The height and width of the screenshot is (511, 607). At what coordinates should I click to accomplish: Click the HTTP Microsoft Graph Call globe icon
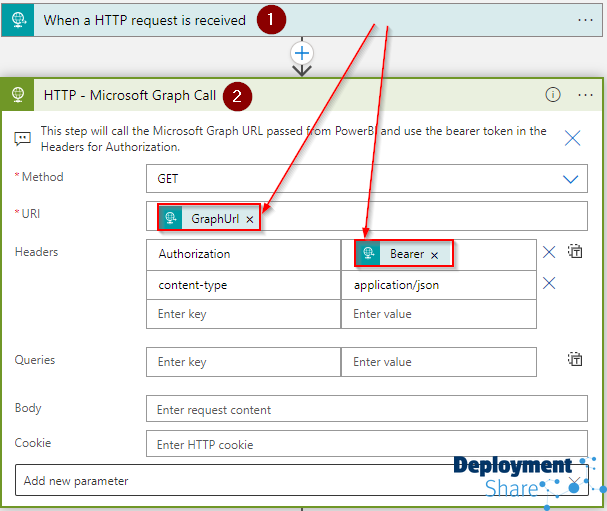[18, 95]
